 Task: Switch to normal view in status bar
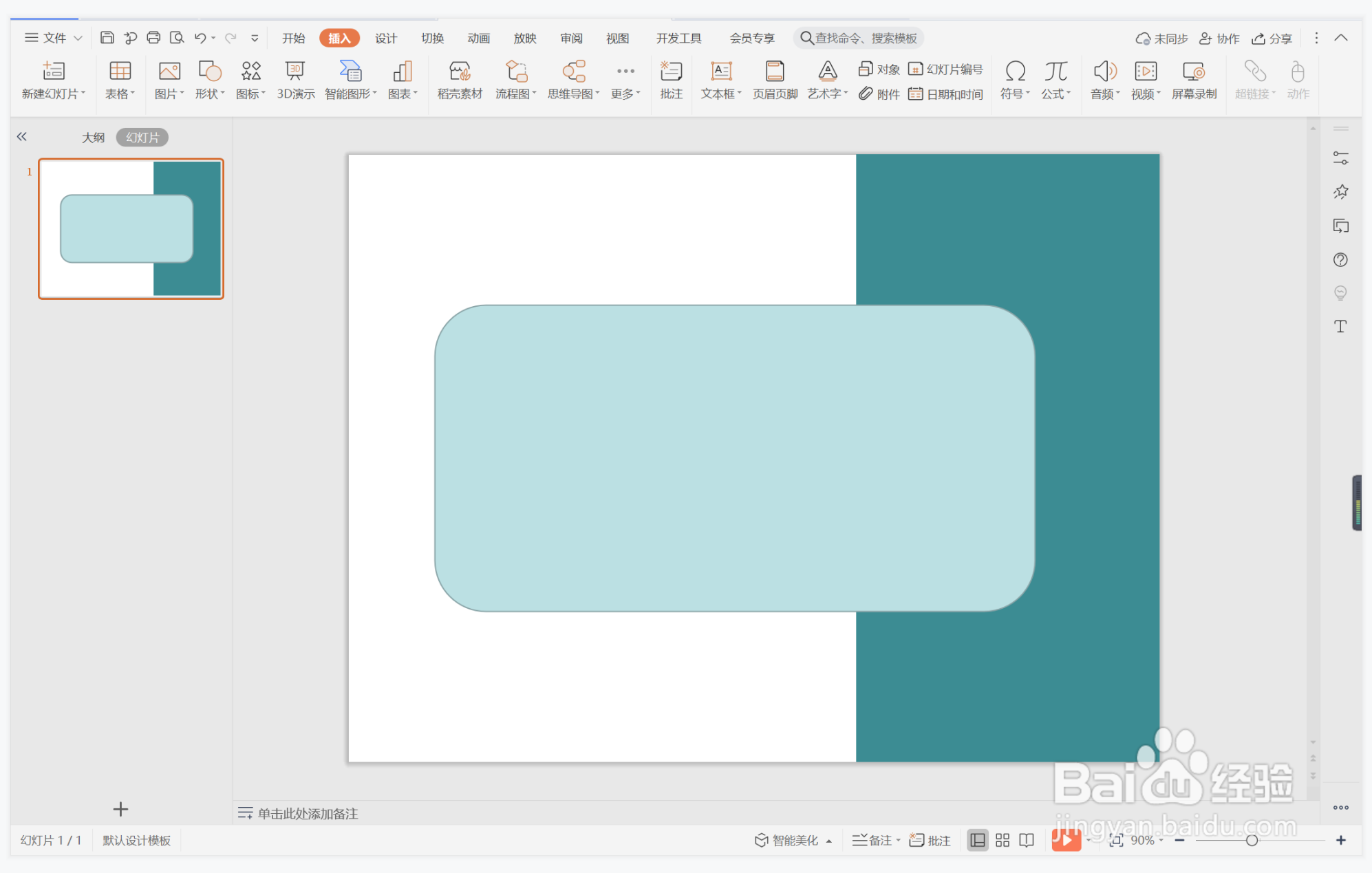977,840
